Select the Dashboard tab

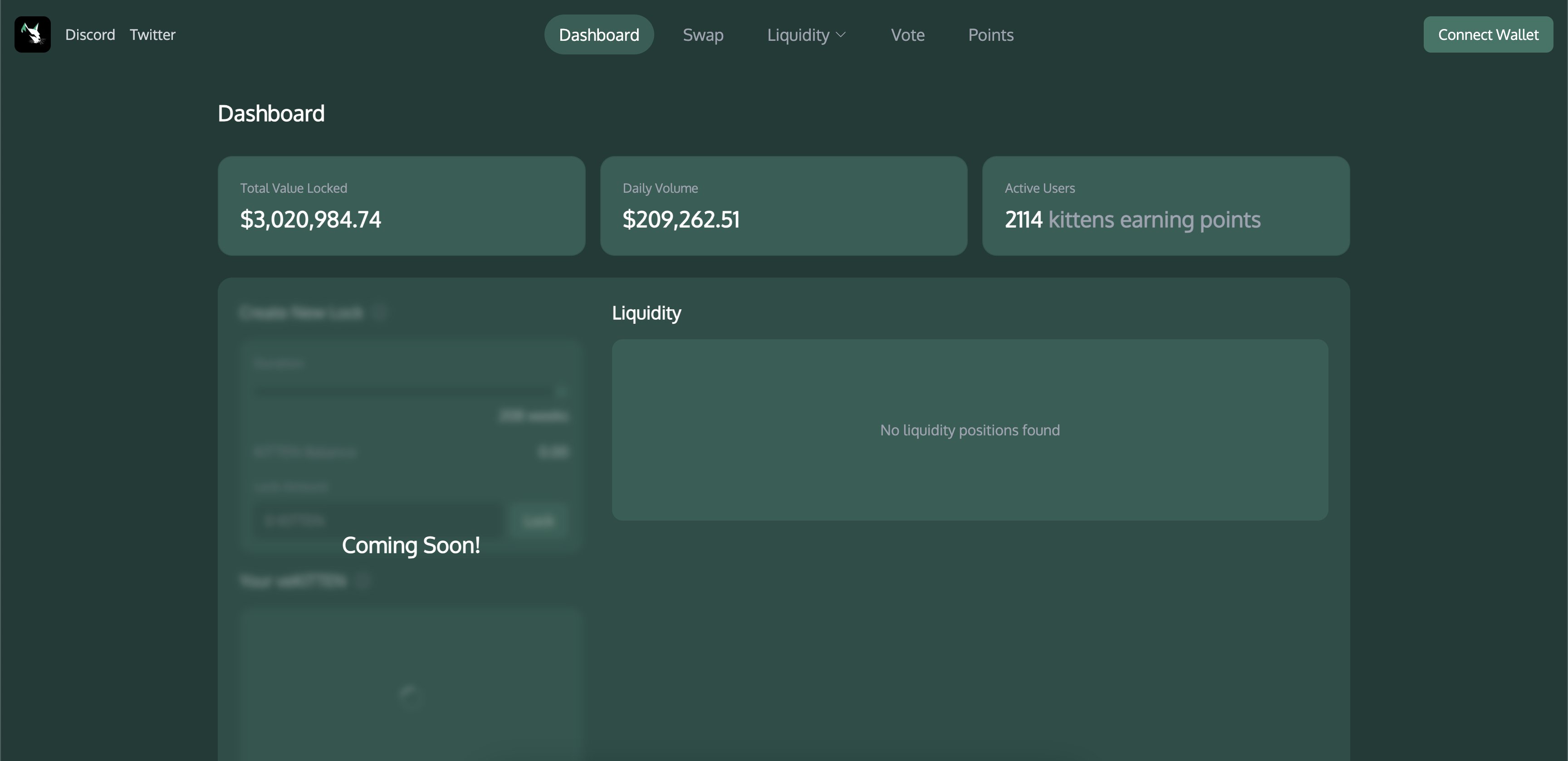598,34
